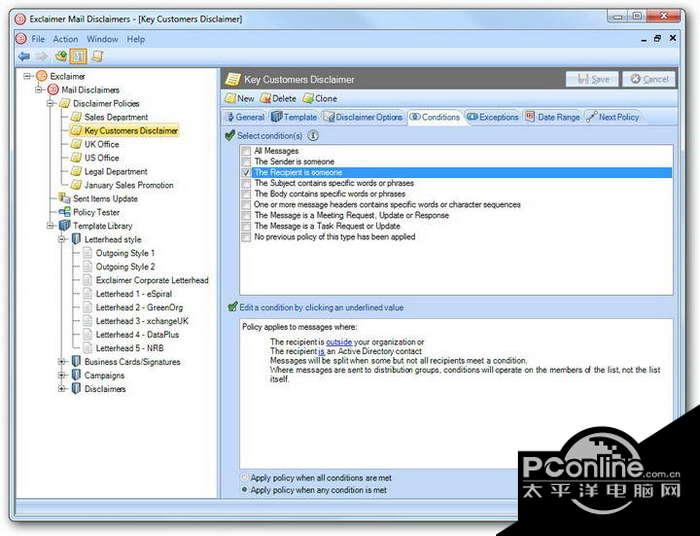Click the Letterhead style book icon
Screen dimensions: 700x536
(x=76, y=239)
